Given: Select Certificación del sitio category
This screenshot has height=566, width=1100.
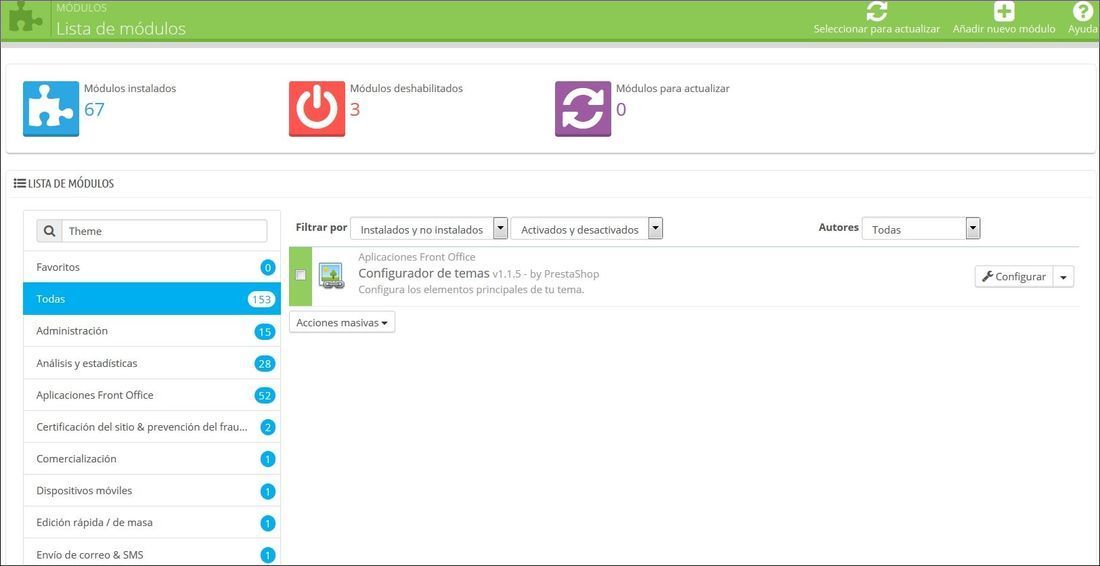Looking at the screenshot, I should click(152, 426).
